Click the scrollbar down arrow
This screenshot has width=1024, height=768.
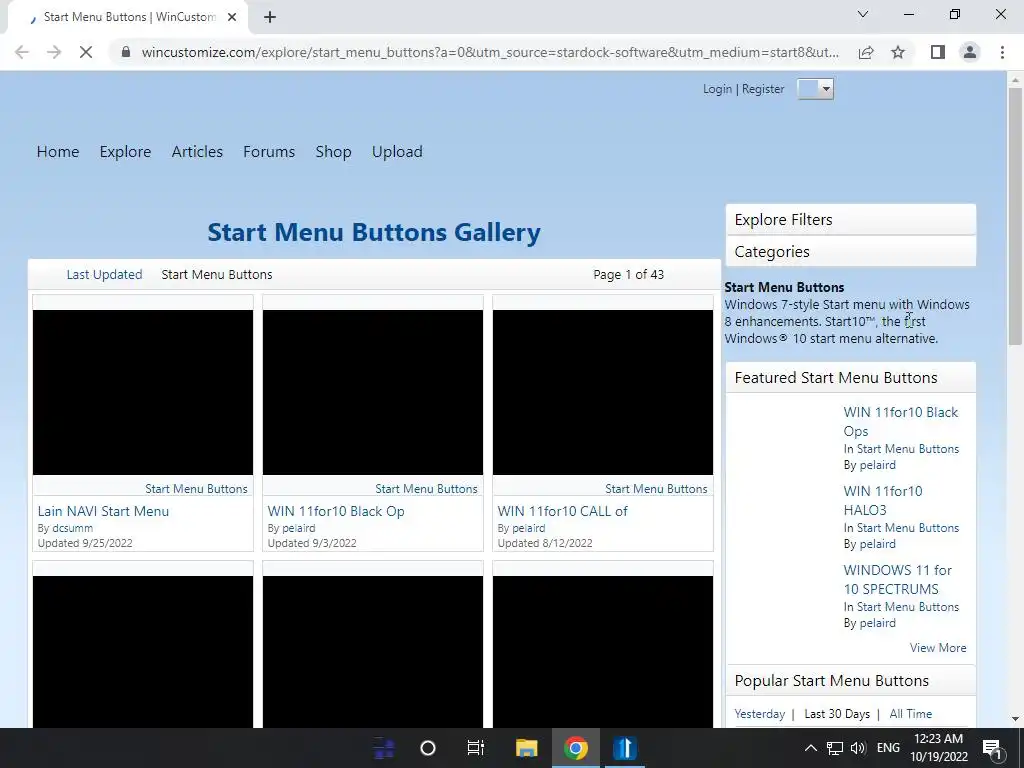1015,719
